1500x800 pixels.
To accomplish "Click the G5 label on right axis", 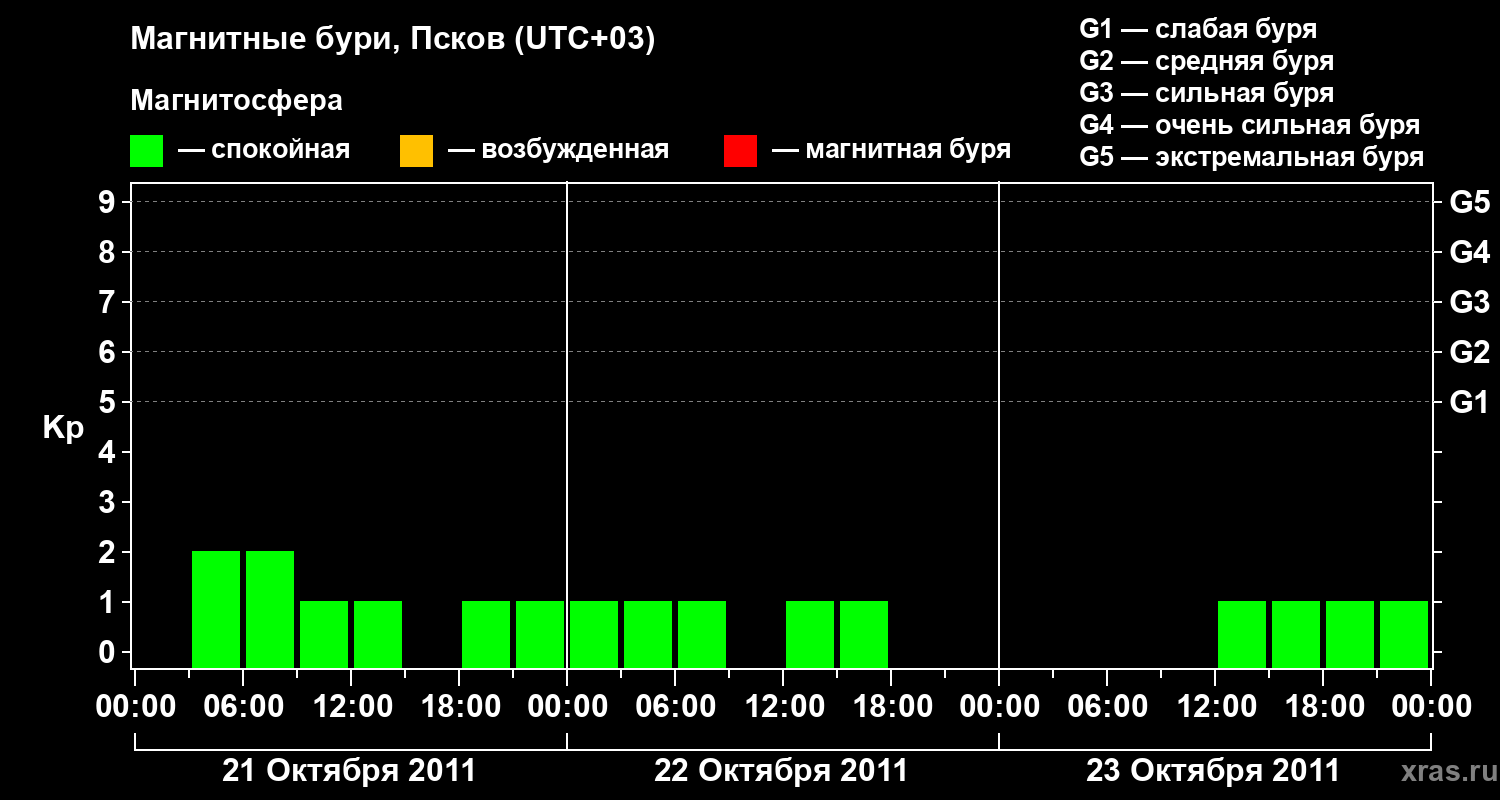I will point(1470,202).
